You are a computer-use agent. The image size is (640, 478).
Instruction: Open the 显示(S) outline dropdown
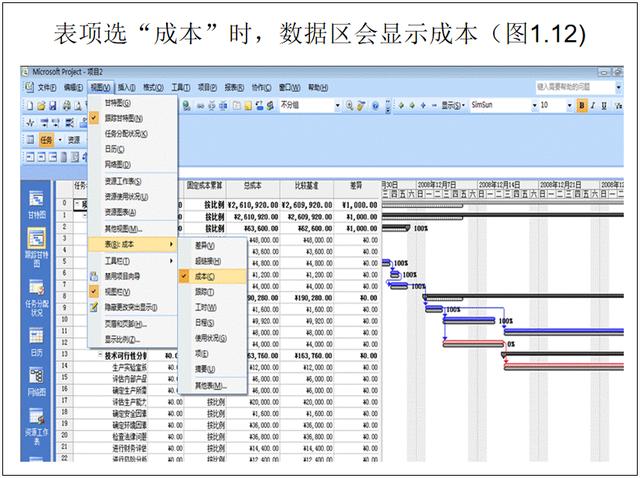453,106
